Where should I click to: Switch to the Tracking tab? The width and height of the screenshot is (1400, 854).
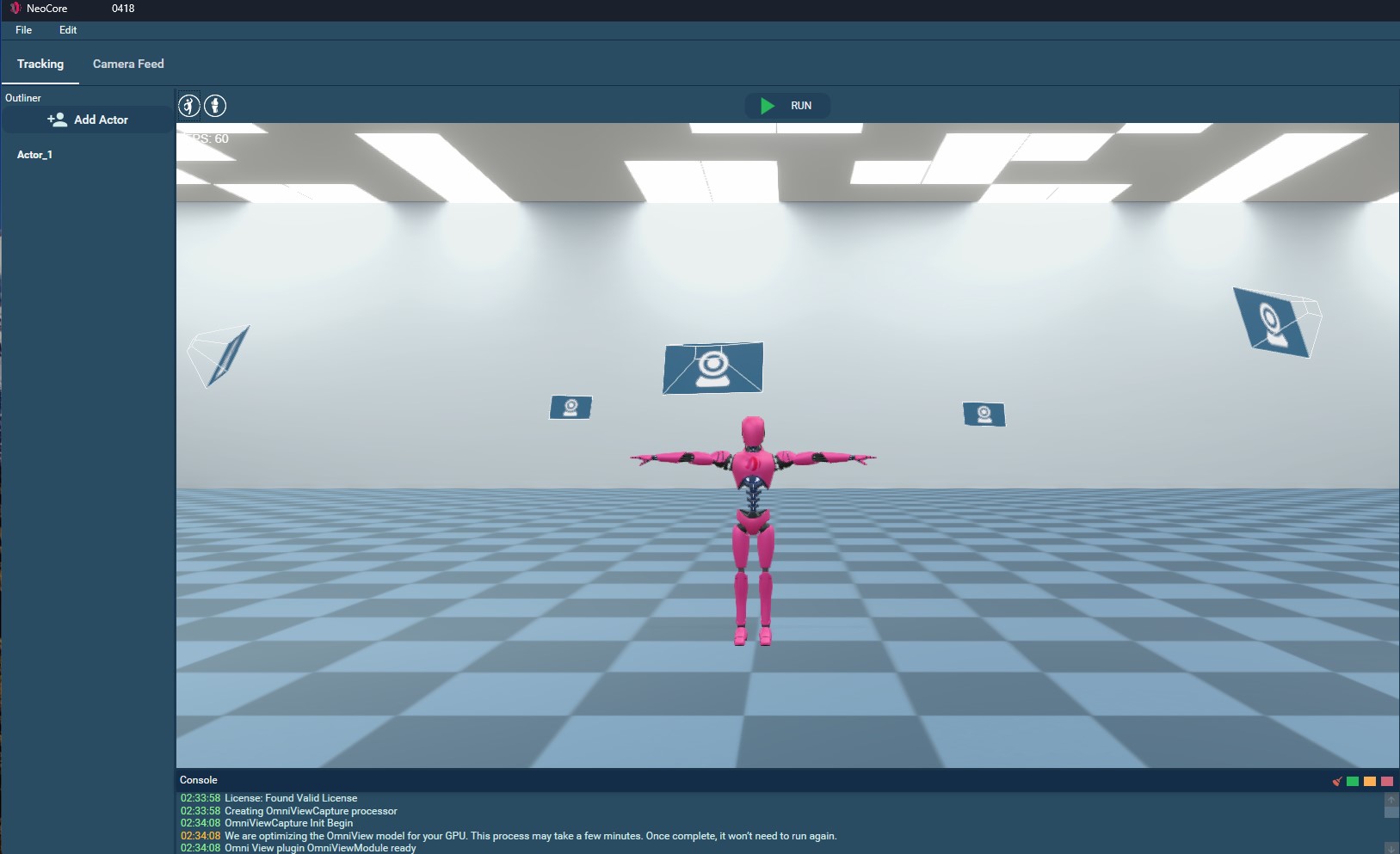click(40, 64)
